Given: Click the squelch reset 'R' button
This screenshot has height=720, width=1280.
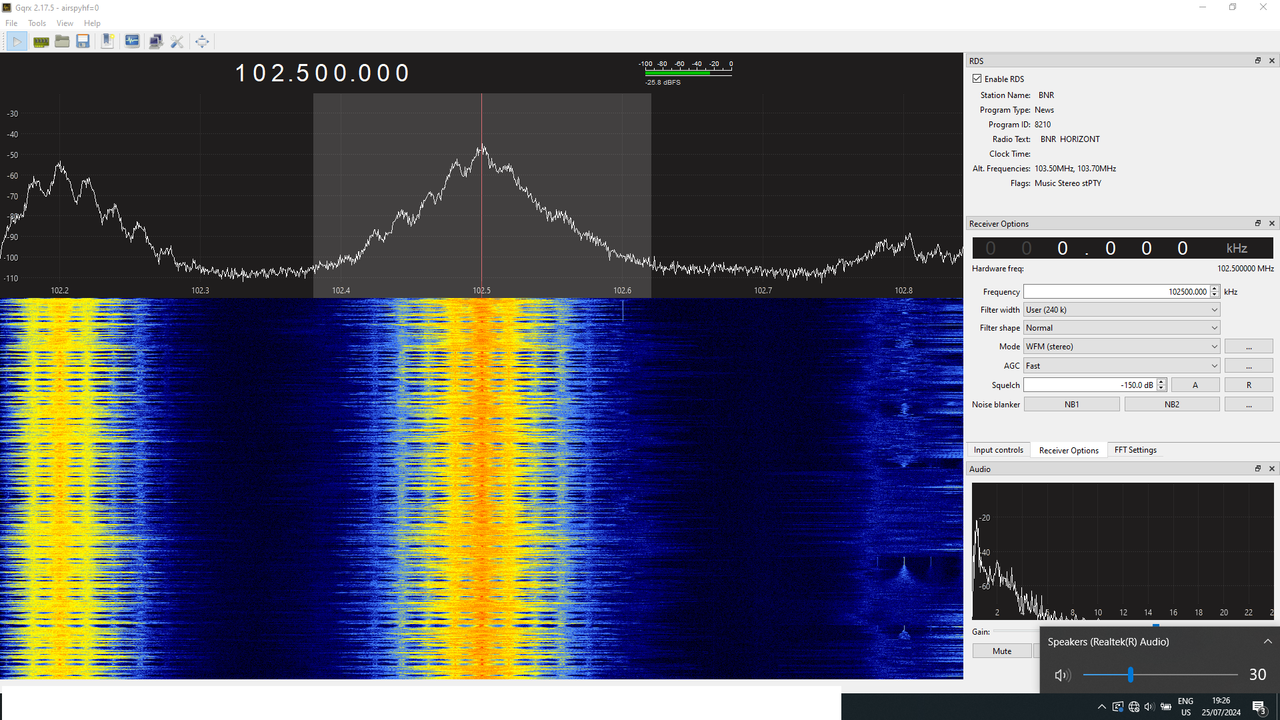Looking at the screenshot, I should 1249,385.
